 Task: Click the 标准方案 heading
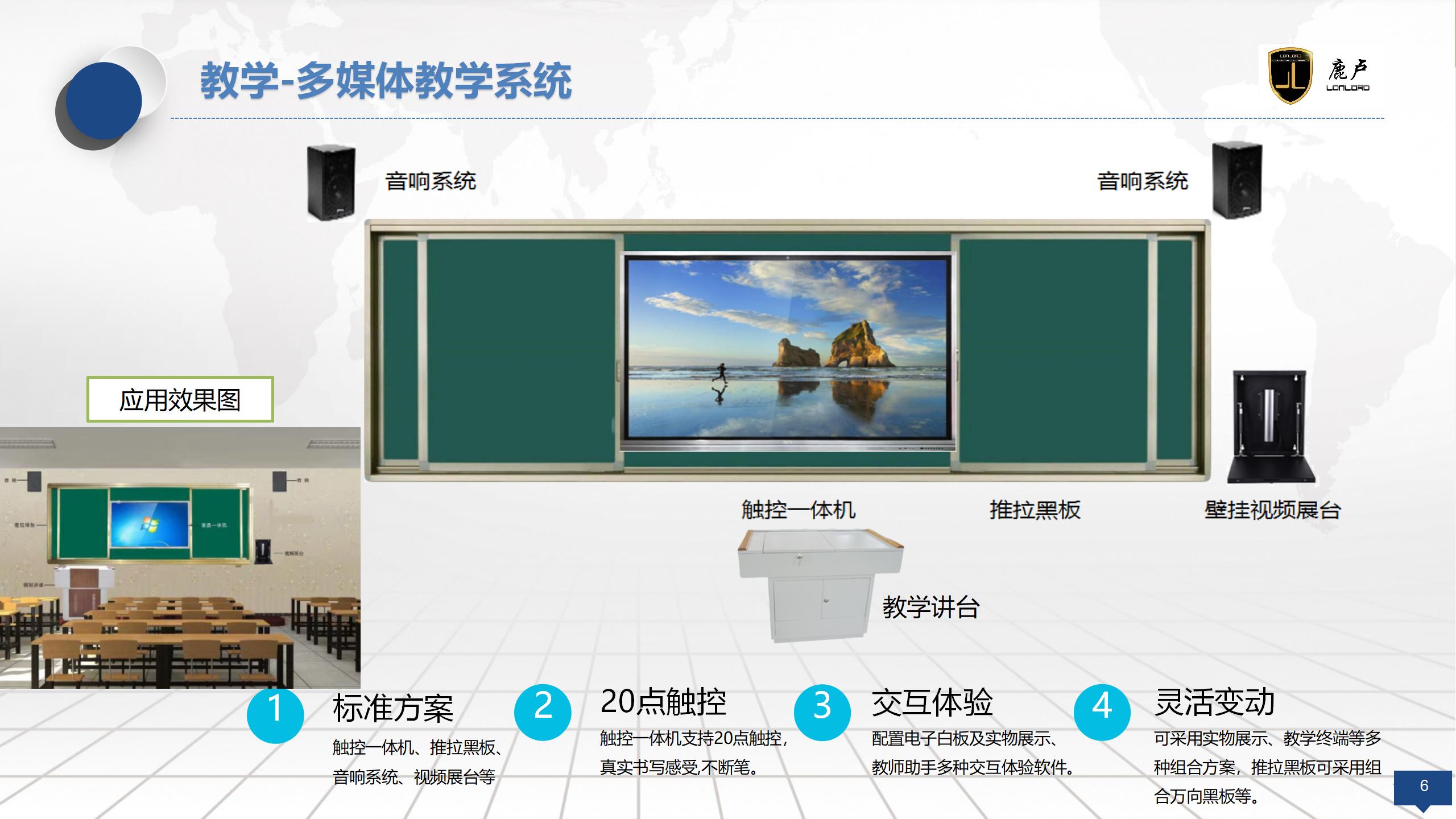pos(393,709)
